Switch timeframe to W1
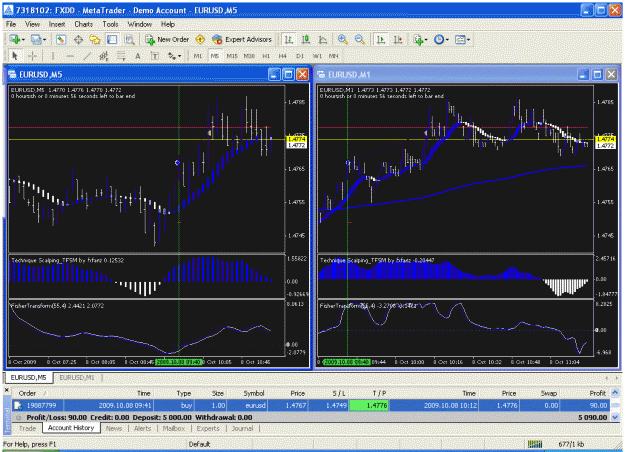The width and height of the screenshot is (625, 452). coord(317,56)
